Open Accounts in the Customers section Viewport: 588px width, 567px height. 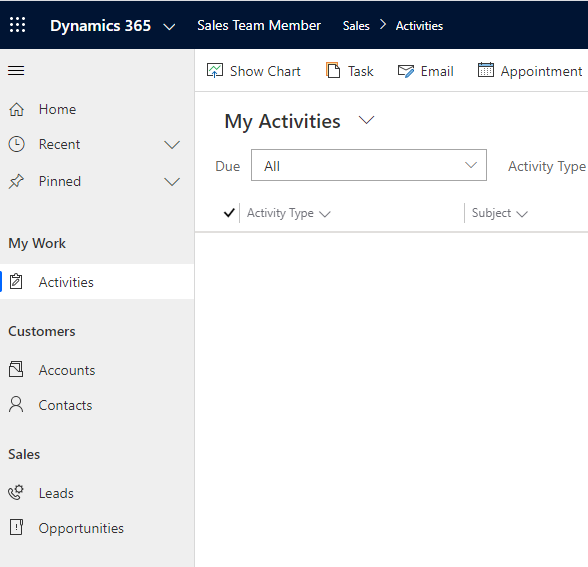pos(67,370)
